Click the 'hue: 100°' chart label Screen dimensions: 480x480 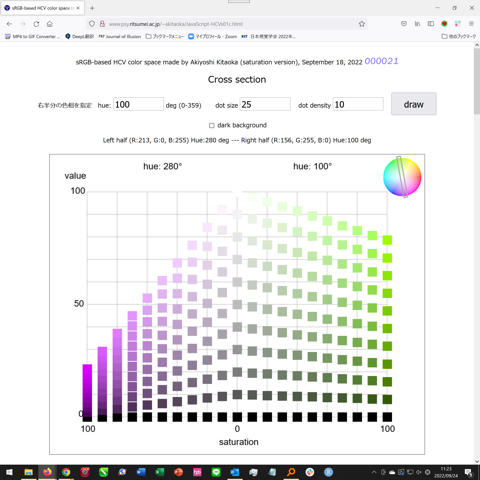tap(313, 166)
